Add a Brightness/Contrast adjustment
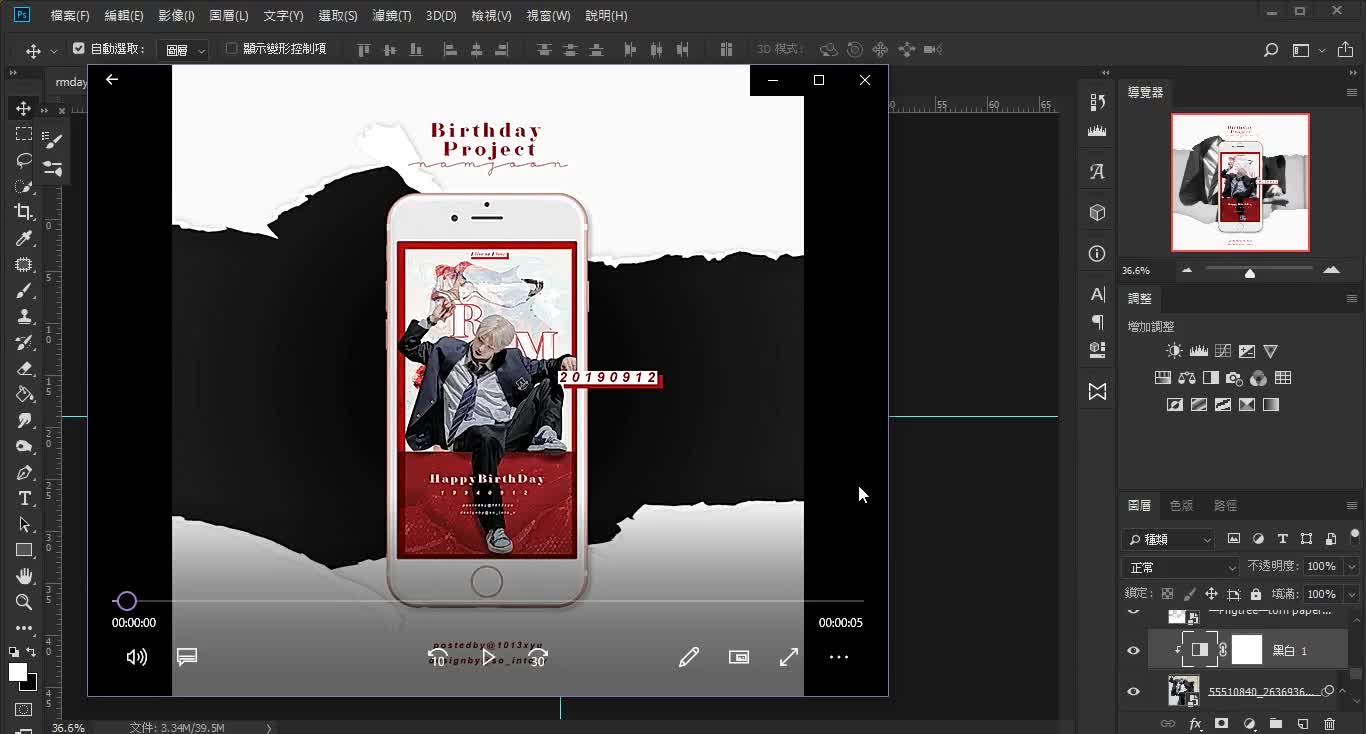The width and height of the screenshot is (1366, 734). point(1174,351)
